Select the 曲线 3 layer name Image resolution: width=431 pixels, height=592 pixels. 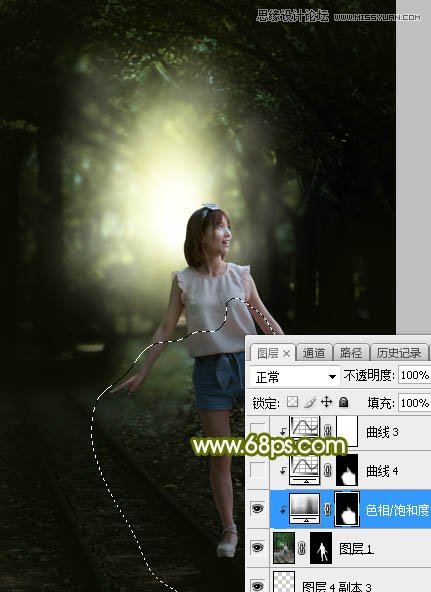[x=382, y=432]
